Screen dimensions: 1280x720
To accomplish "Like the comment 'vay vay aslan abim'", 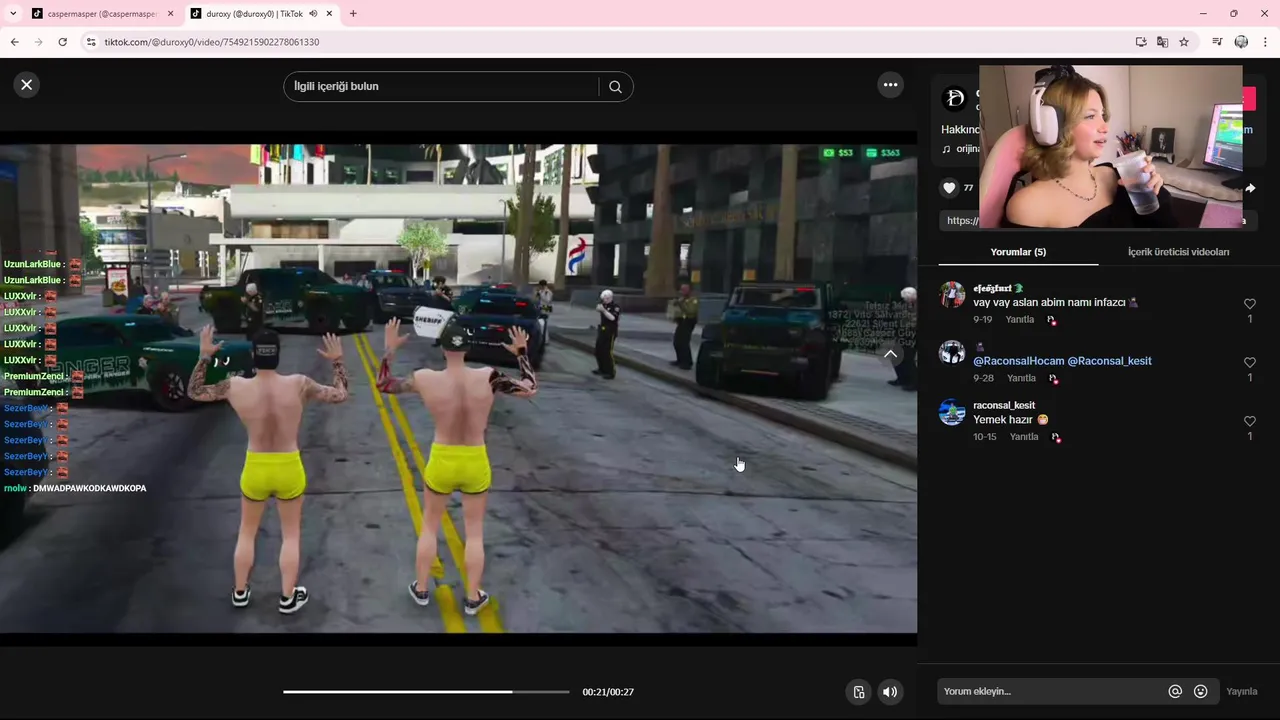I will click(1249, 304).
